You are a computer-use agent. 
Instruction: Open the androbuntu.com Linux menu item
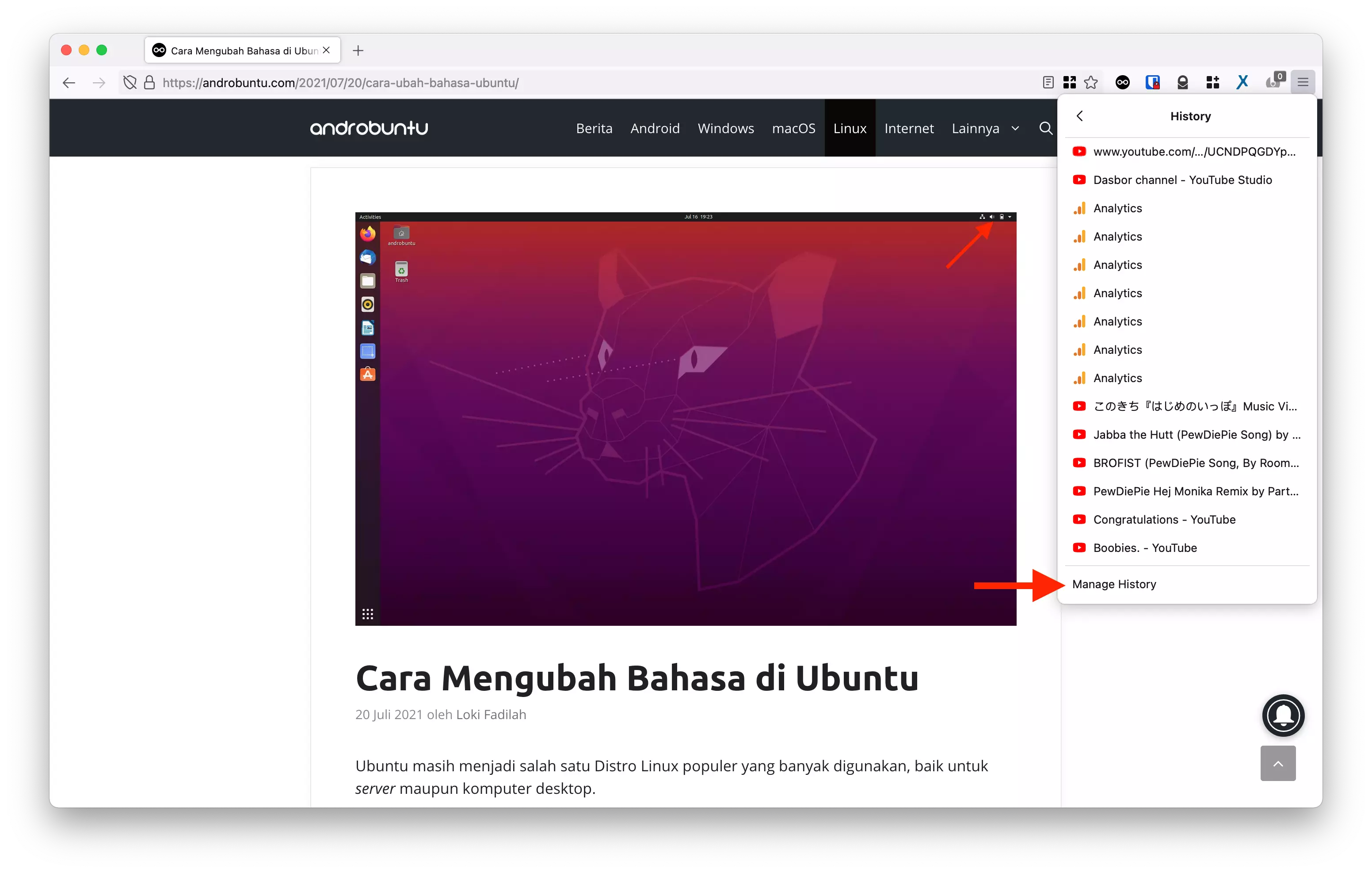pos(849,128)
